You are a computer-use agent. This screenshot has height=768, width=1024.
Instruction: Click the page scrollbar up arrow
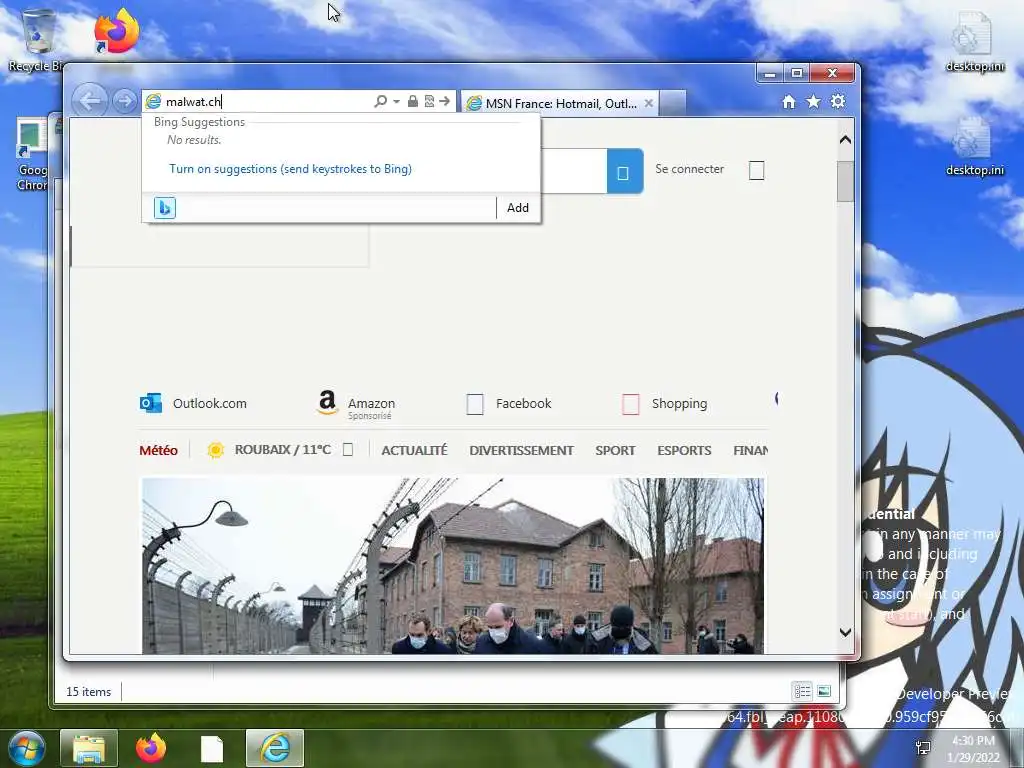[x=845, y=140]
